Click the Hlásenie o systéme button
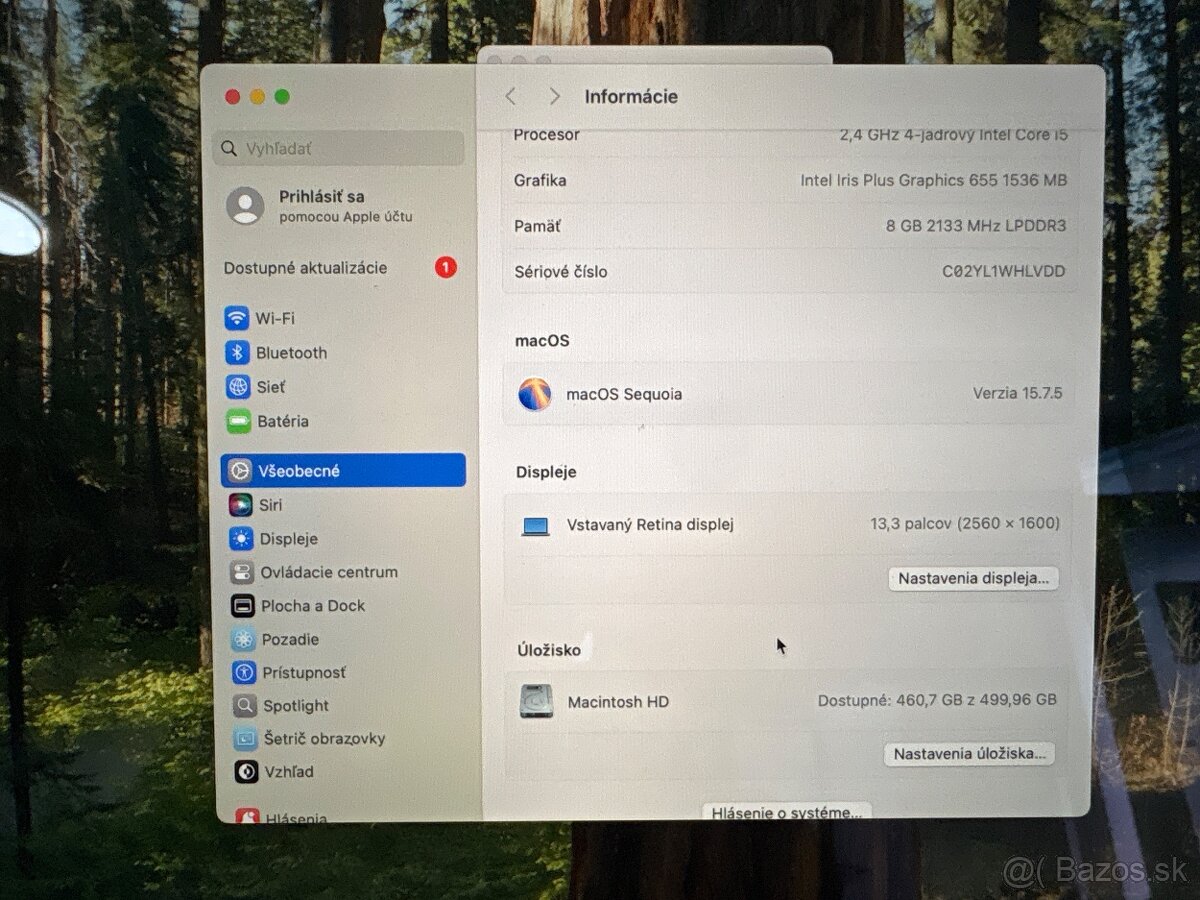Screen dimensions: 1200x900 [786, 812]
